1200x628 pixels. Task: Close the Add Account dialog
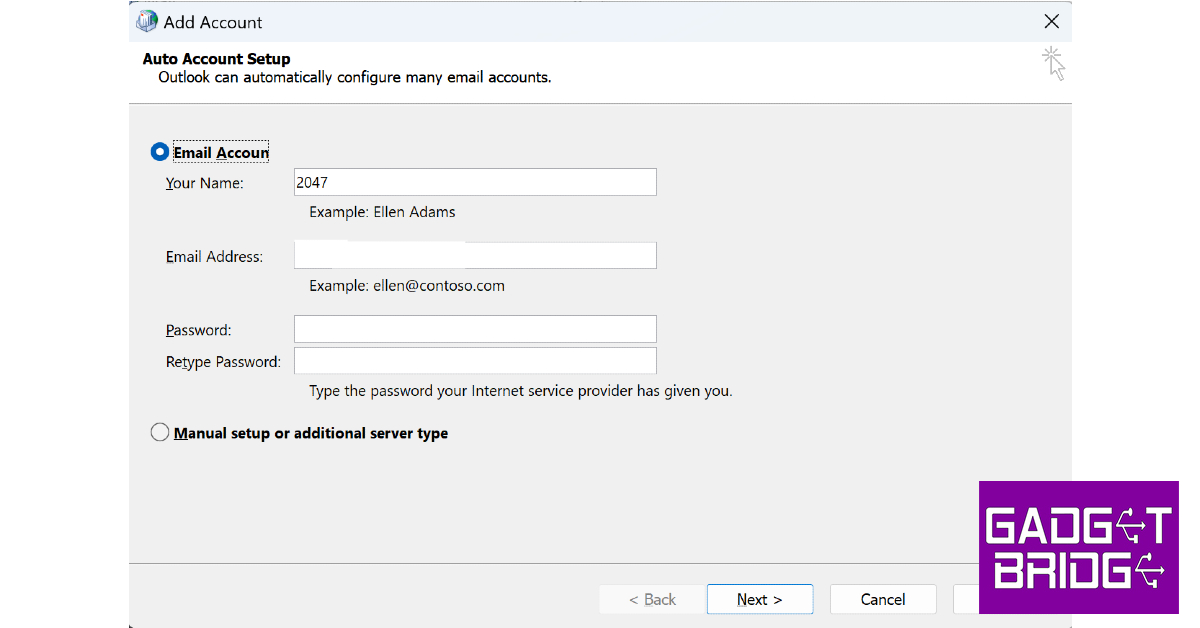(1051, 21)
